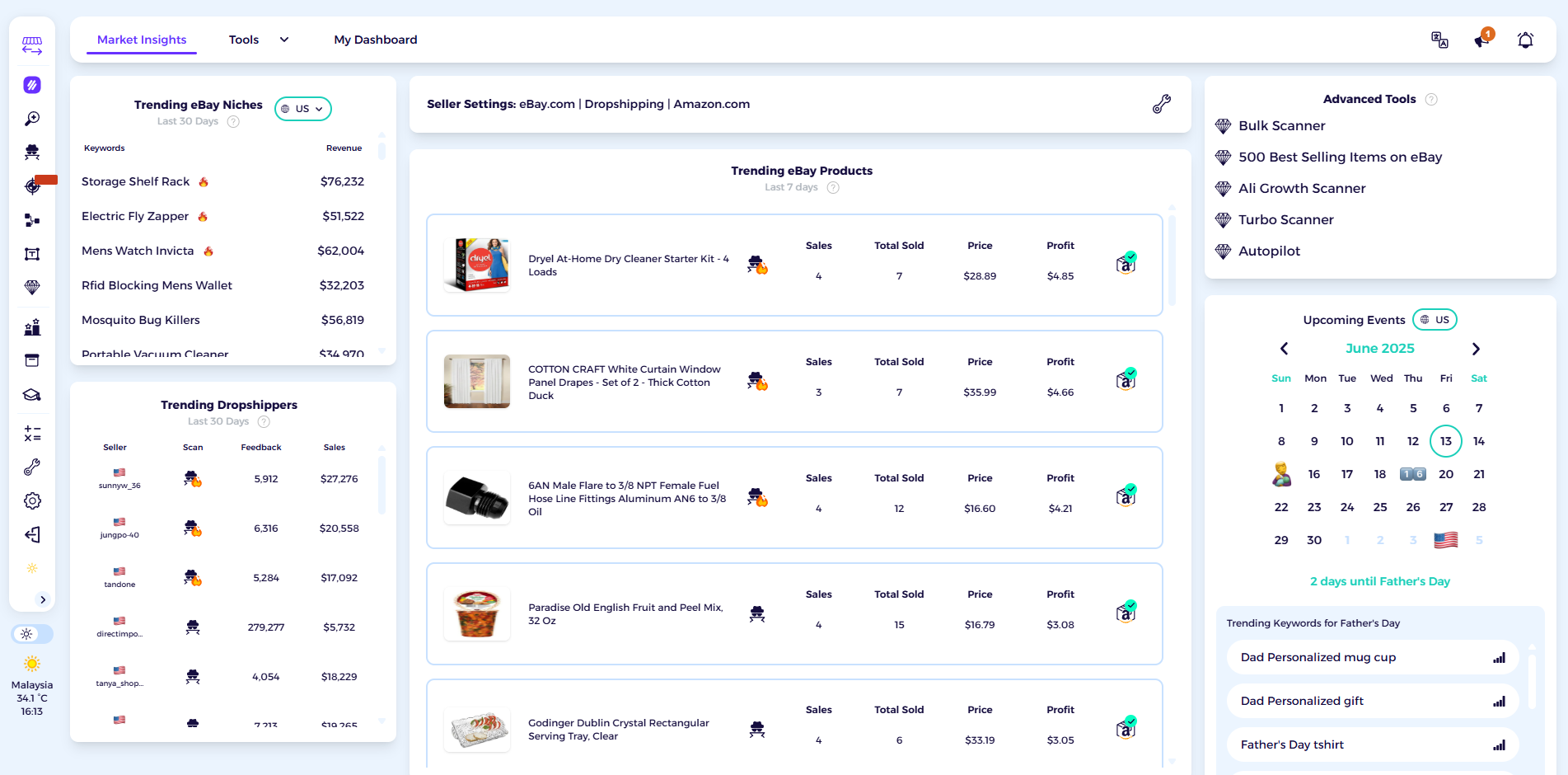Screen dimensions: 1568x775
Task: Click scan icon for seller sunnyw_36
Action: click(192, 479)
